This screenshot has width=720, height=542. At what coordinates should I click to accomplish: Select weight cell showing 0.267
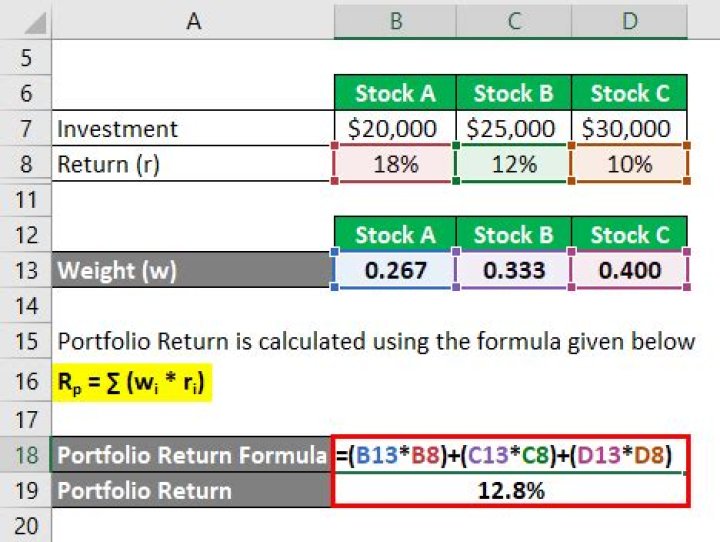coord(395,271)
